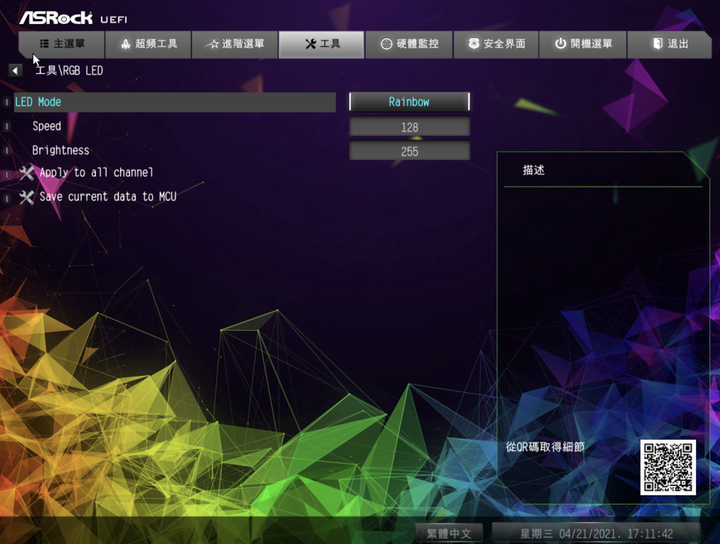Open the 進階選單 advanced tab

point(235,44)
